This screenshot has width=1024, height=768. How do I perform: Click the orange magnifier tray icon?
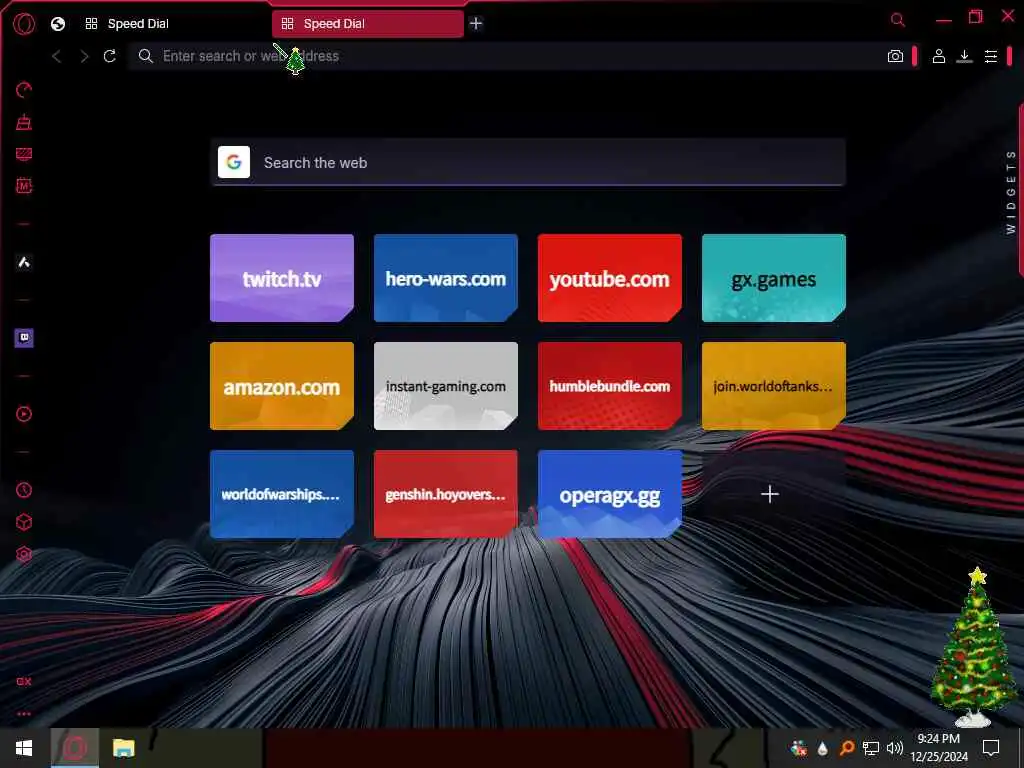click(847, 748)
